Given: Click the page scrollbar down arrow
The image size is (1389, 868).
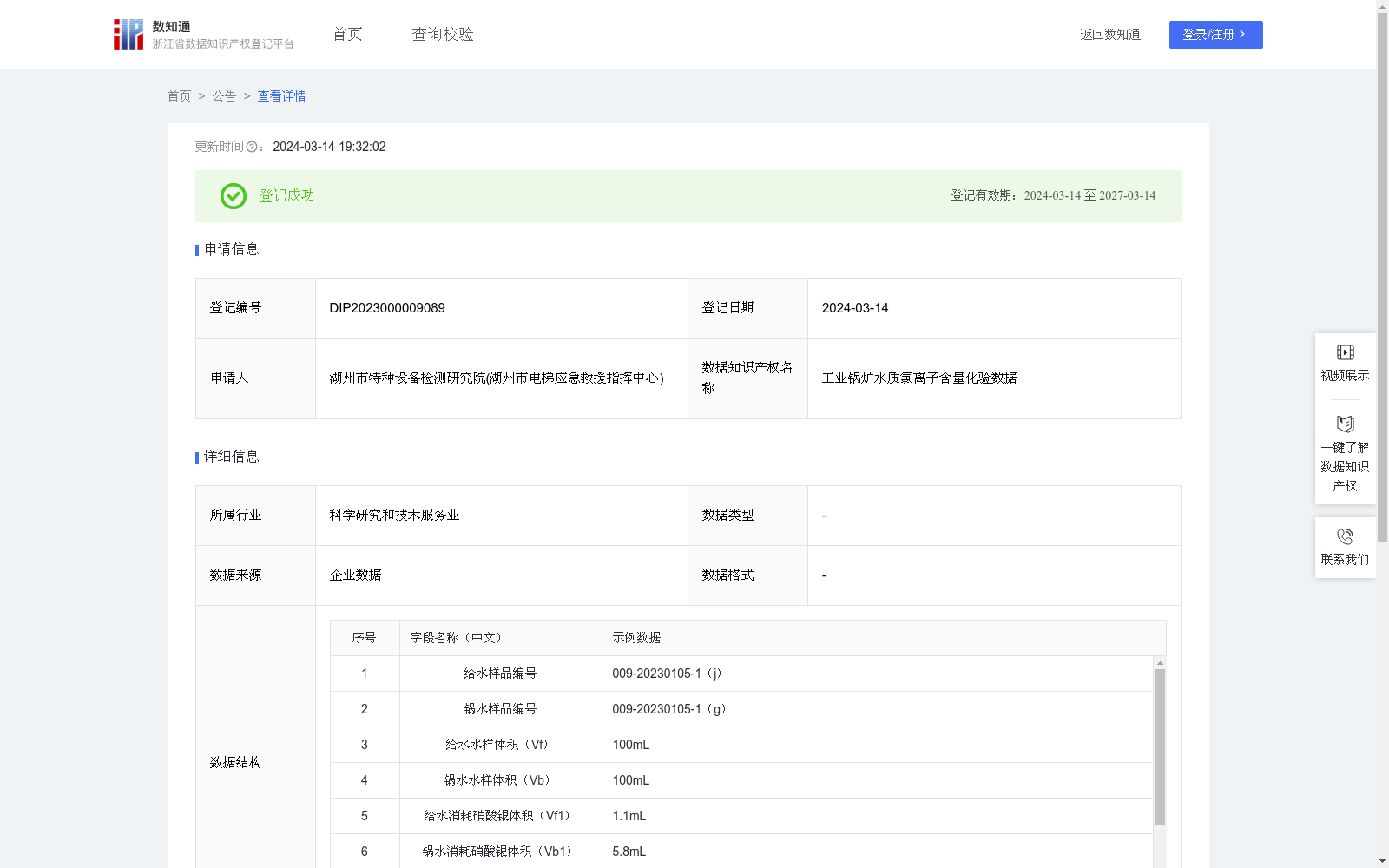Looking at the screenshot, I should [1382, 861].
